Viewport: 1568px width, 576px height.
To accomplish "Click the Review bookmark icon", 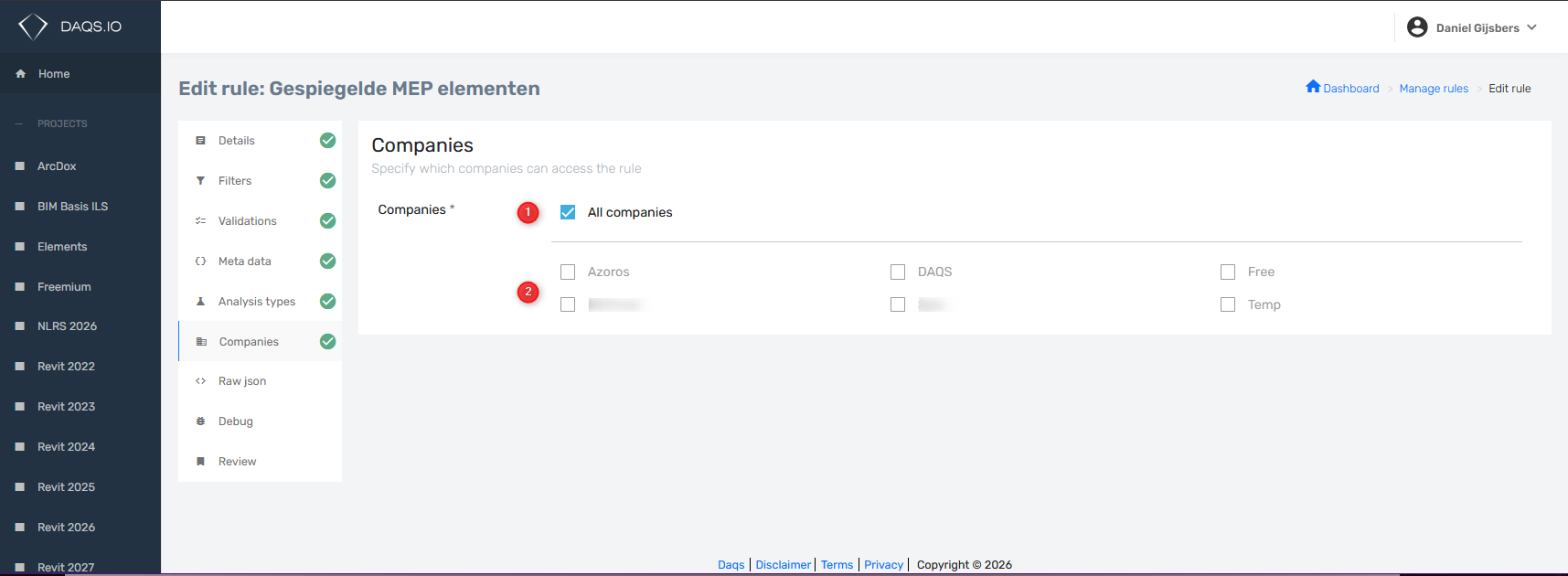I will [200, 462].
